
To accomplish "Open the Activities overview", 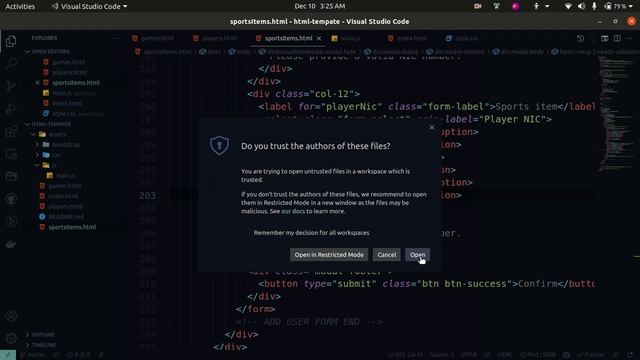I will pos(20,6).
